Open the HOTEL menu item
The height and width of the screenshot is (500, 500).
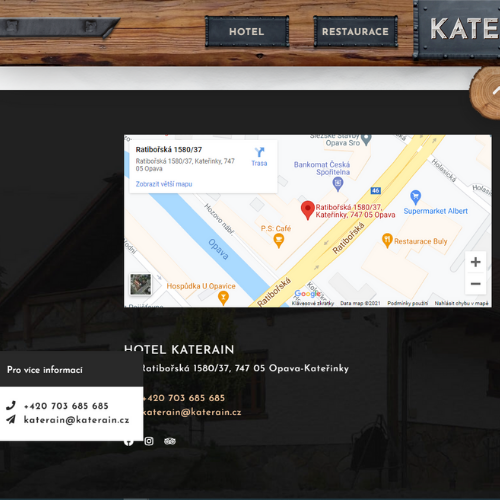pyautogui.click(x=247, y=31)
